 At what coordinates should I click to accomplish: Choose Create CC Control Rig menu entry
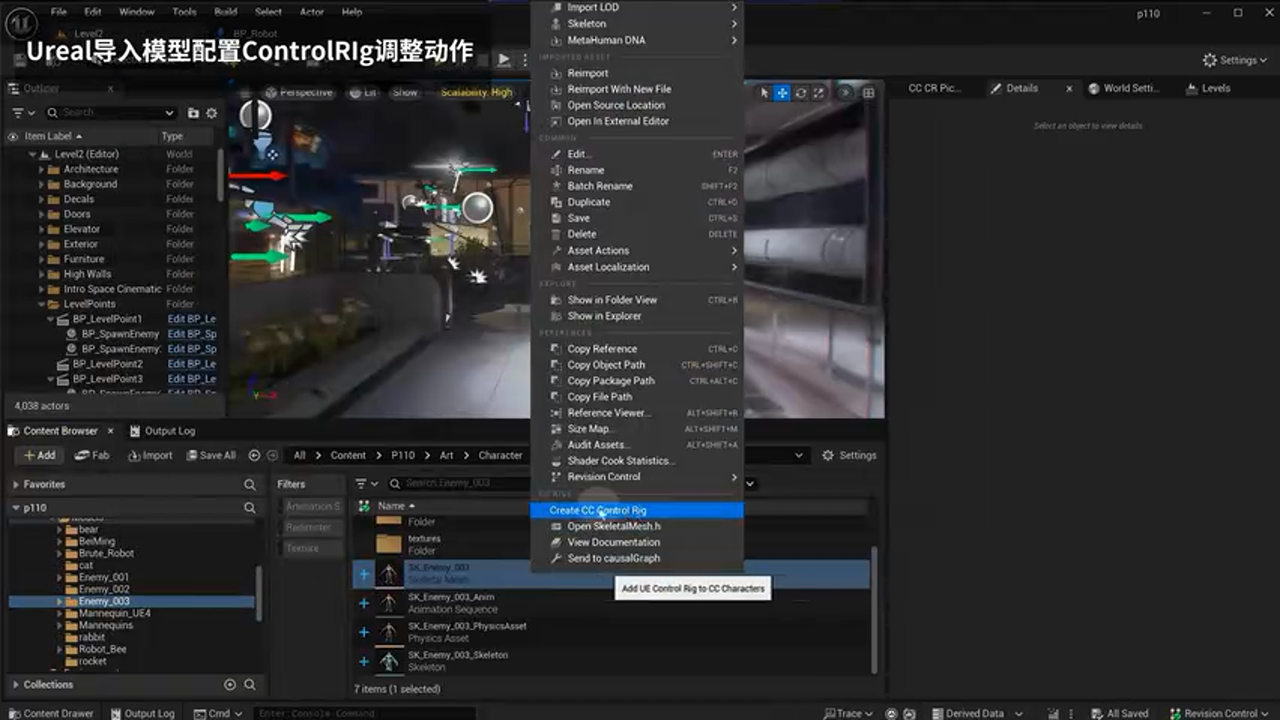[x=598, y=510]
